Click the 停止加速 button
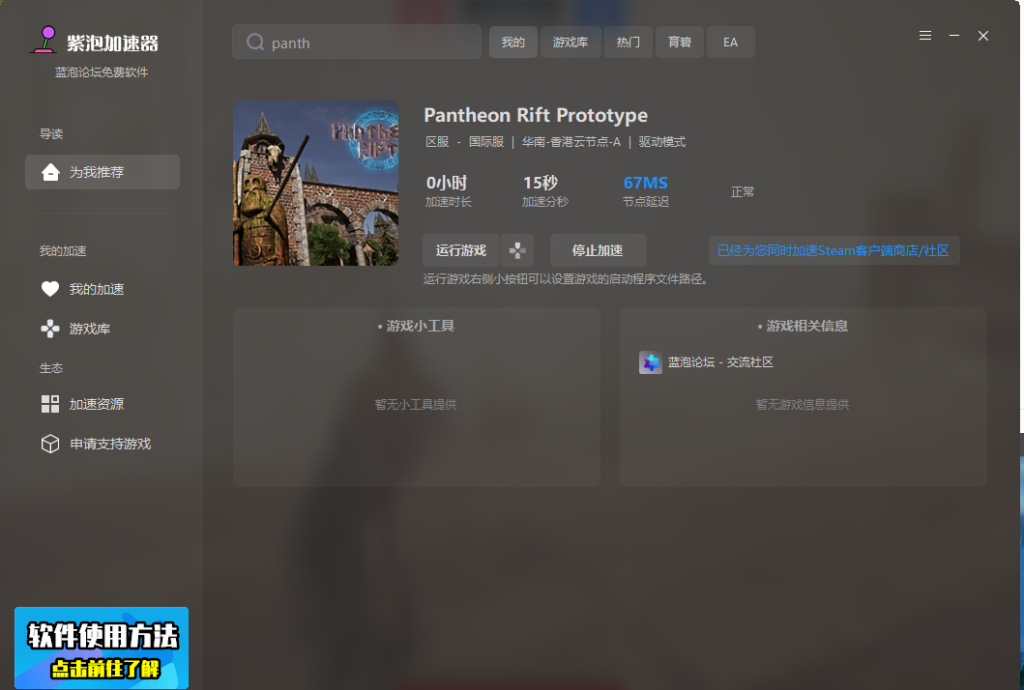1024x690 pixels. click(x=598, y=250)
